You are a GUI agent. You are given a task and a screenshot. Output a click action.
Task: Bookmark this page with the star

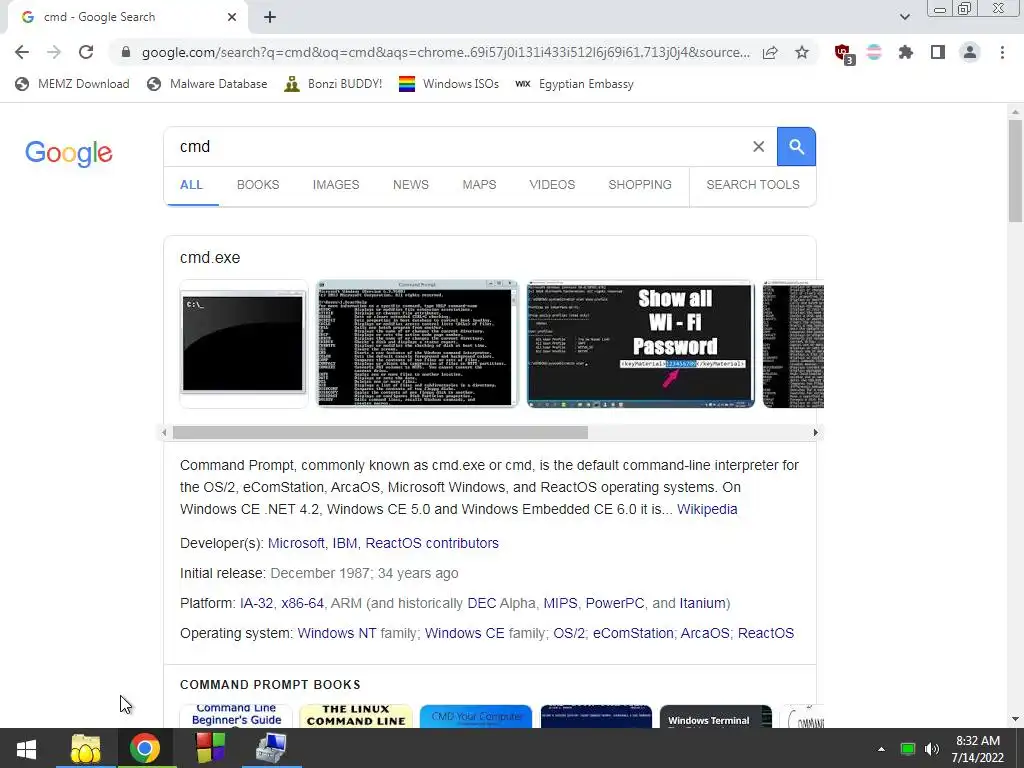point(802,52)
